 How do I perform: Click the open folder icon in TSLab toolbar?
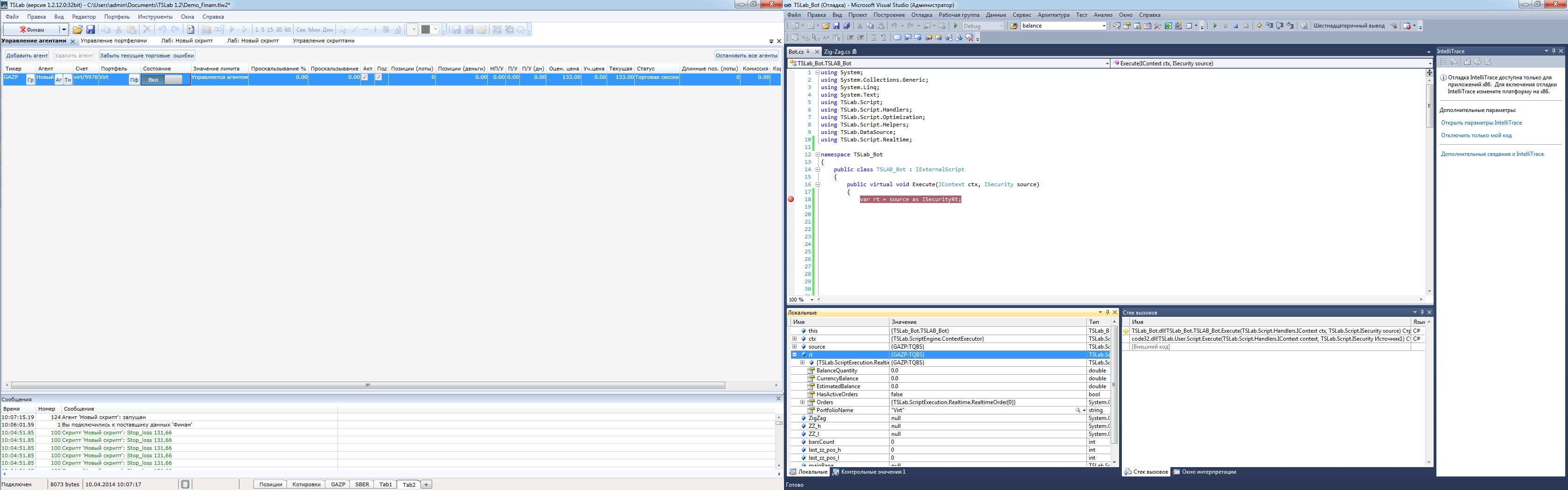[77, 29]
